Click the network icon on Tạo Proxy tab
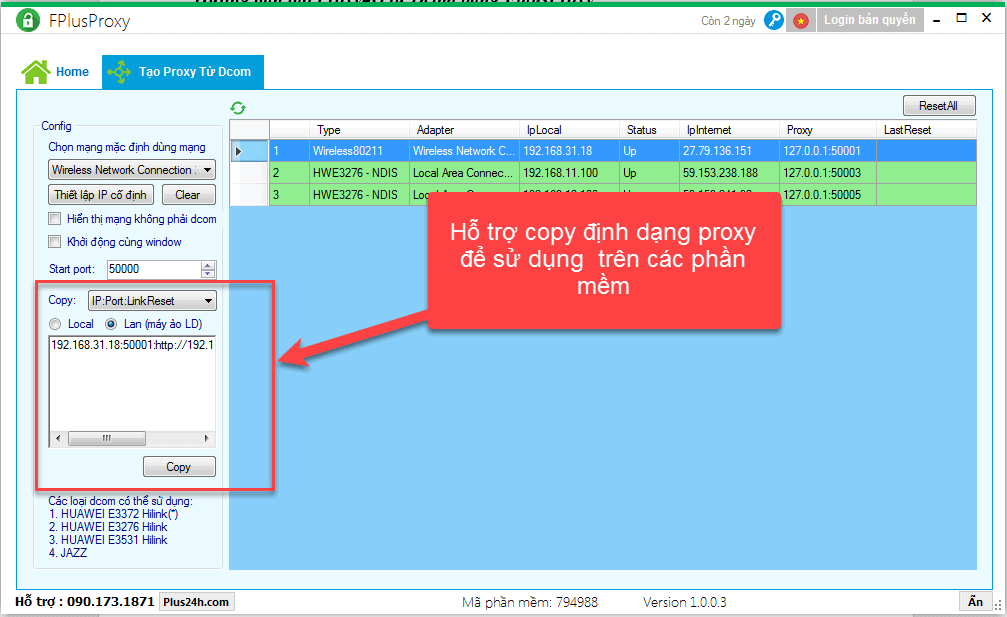Screen dimensions: 1007x617 [119, 72]
